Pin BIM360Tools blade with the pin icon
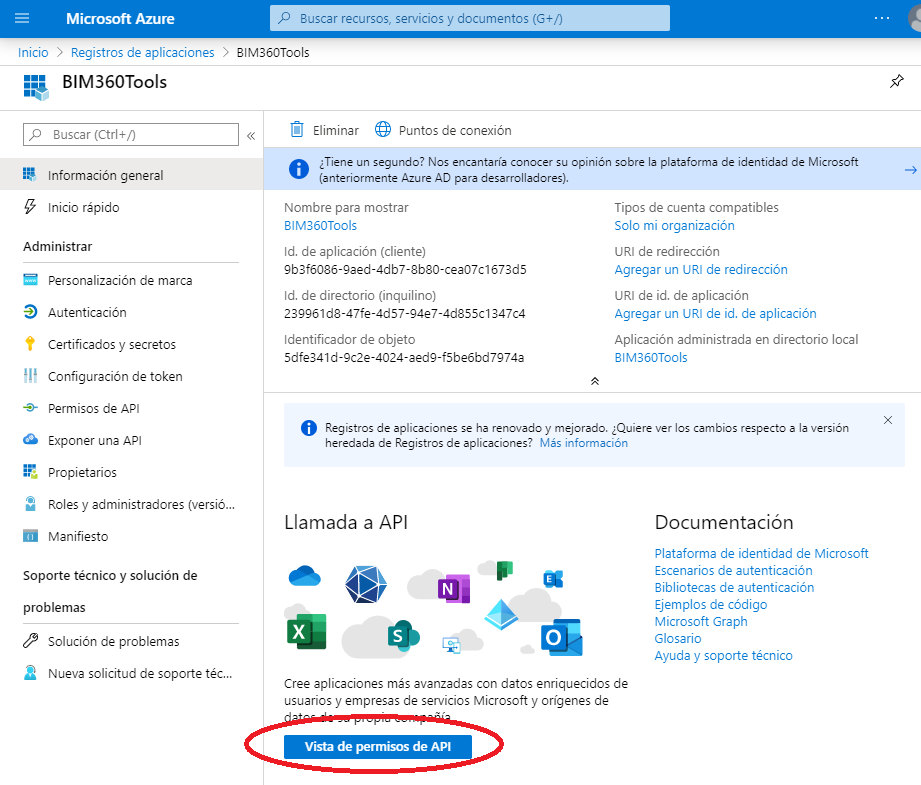The width and height of the screenshot is (921, 785). point(896,81)
